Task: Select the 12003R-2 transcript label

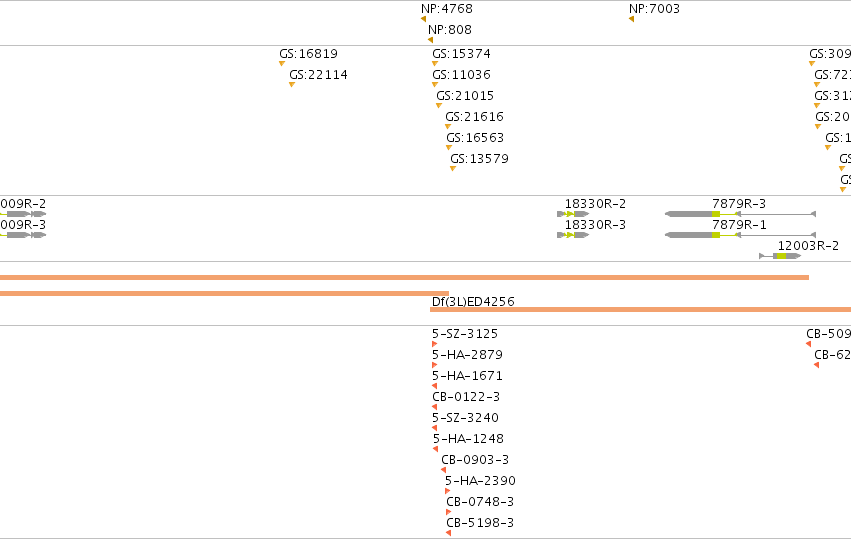Action: (x=808, y=246)
